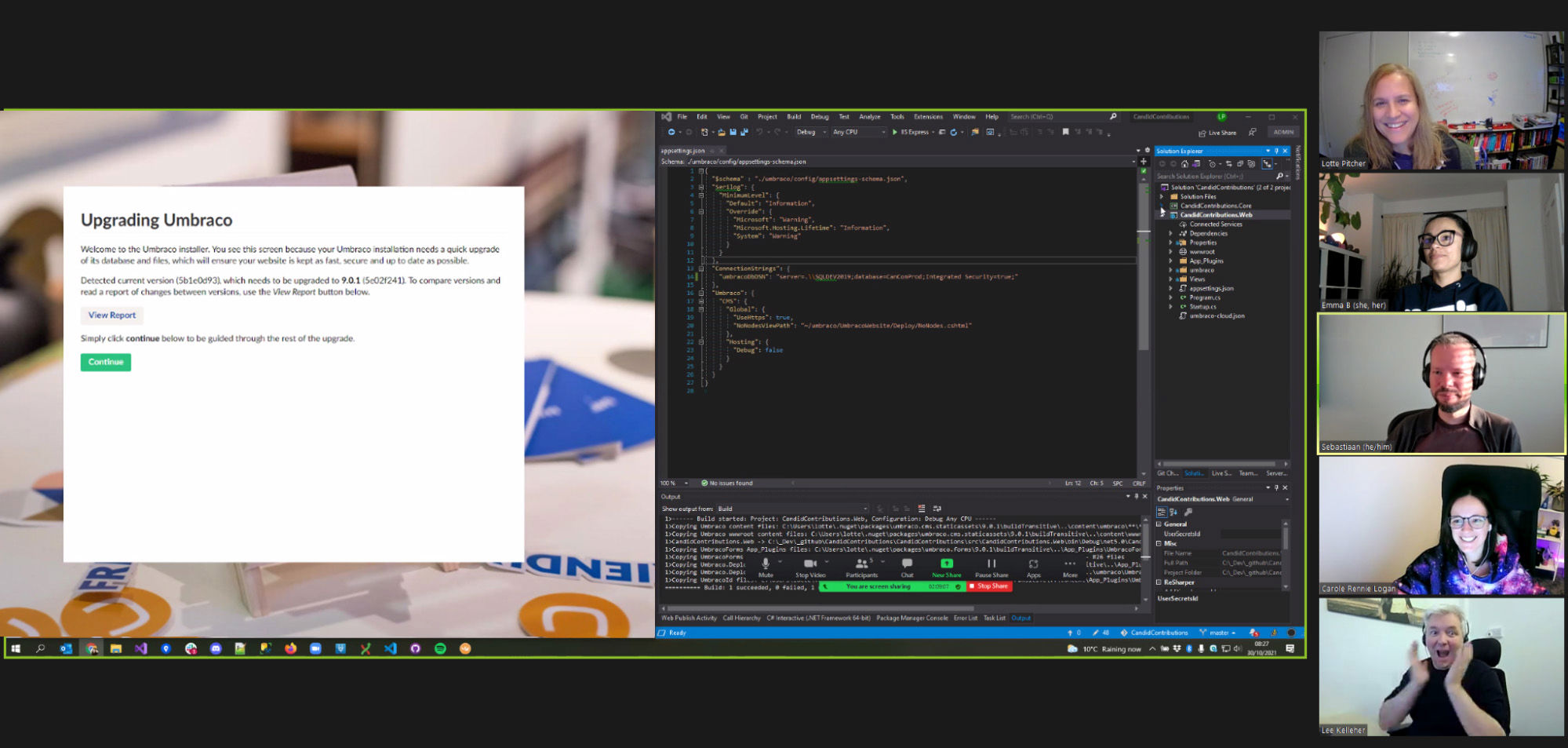Click the red Stop Share button
The image size is (1568, 748).
[x=989, y=586]
